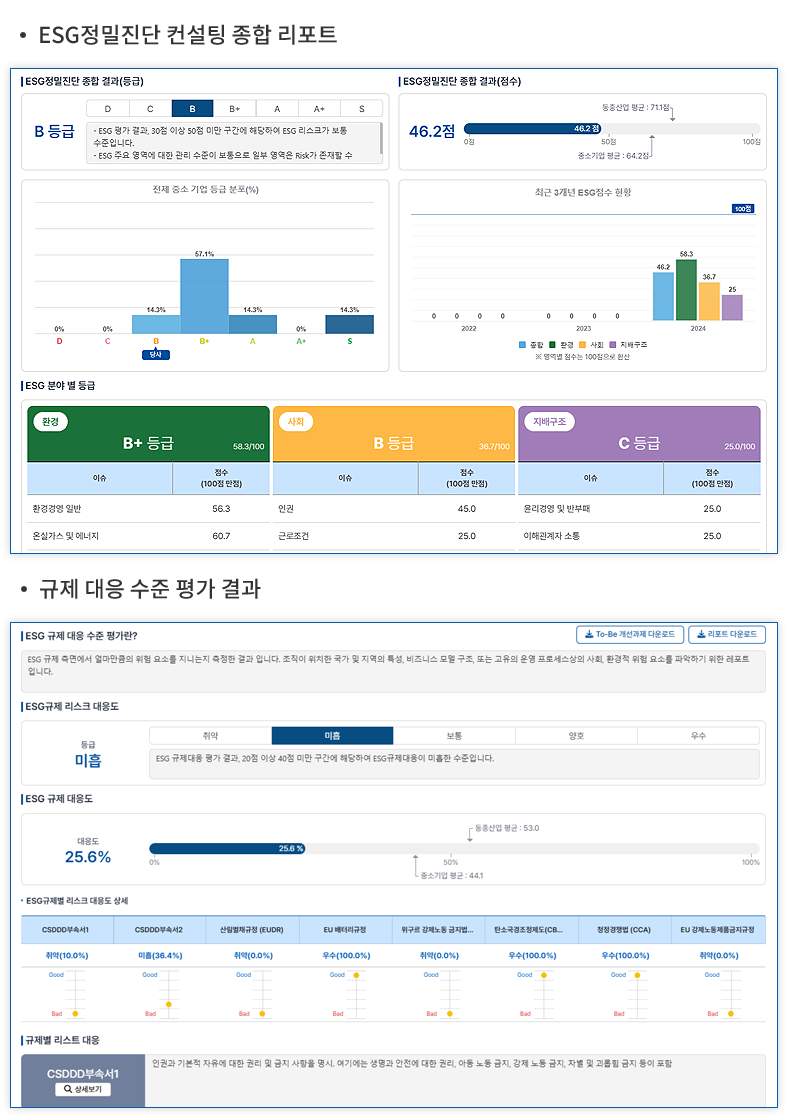The width and height of the screenshot is (788, 1118).
Task: Select the 취약 risk level tab
Action: point(210,736)
